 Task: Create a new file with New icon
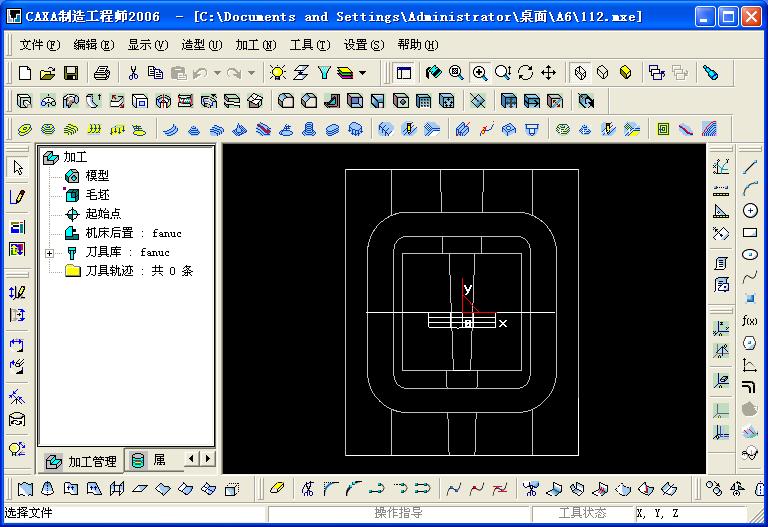click(25, 73)
